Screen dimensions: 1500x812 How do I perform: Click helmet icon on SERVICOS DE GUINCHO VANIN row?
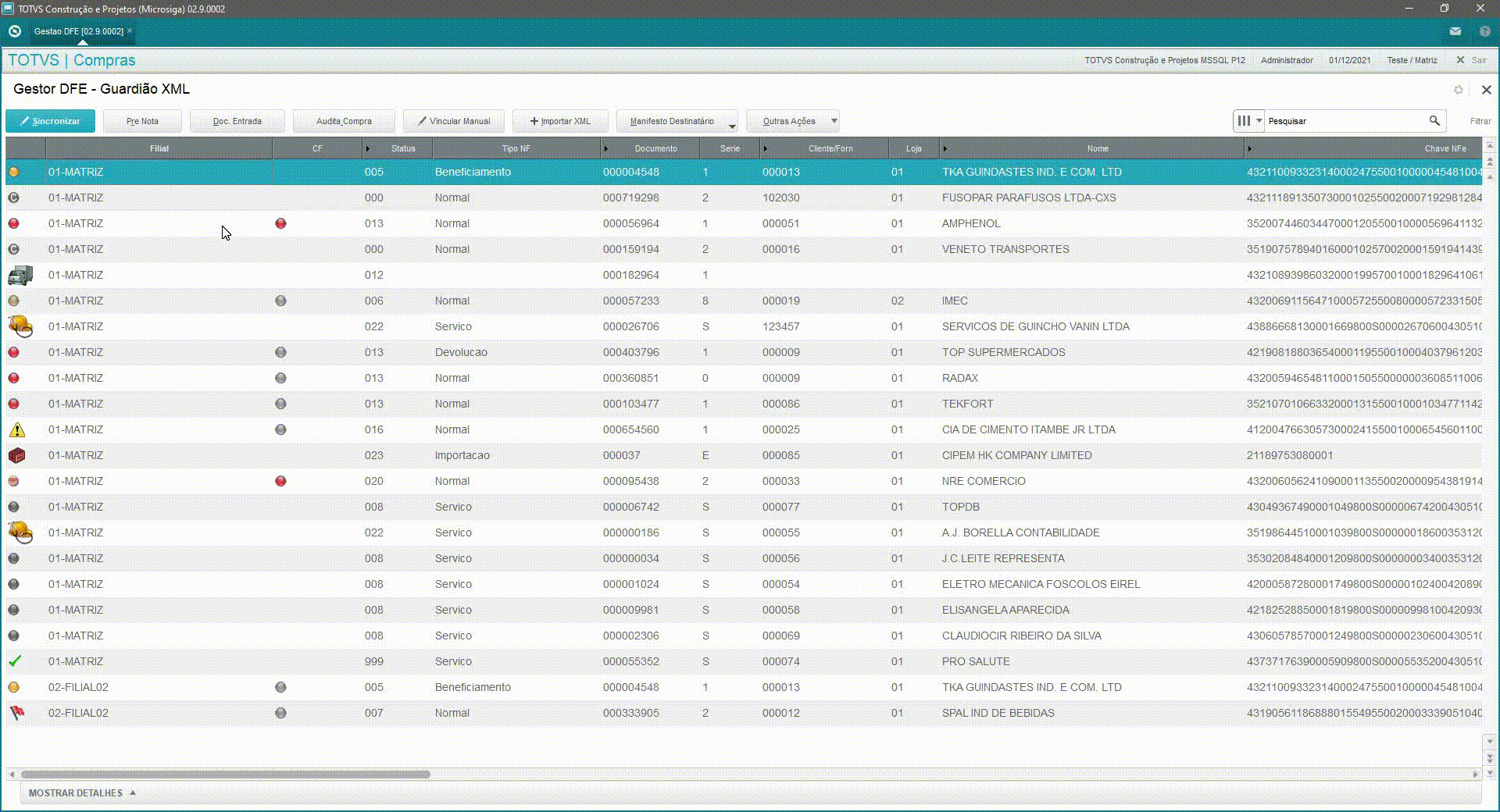(20, 326)
